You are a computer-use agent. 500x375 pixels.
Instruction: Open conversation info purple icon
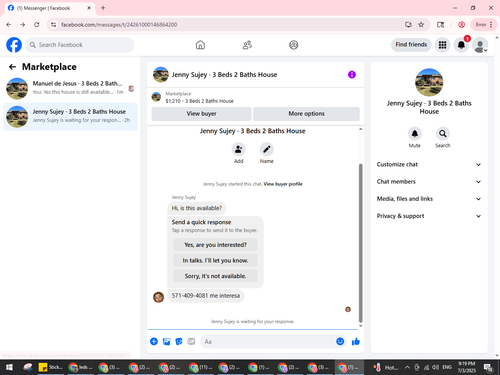pyautogui.click(x=352, y=75)
